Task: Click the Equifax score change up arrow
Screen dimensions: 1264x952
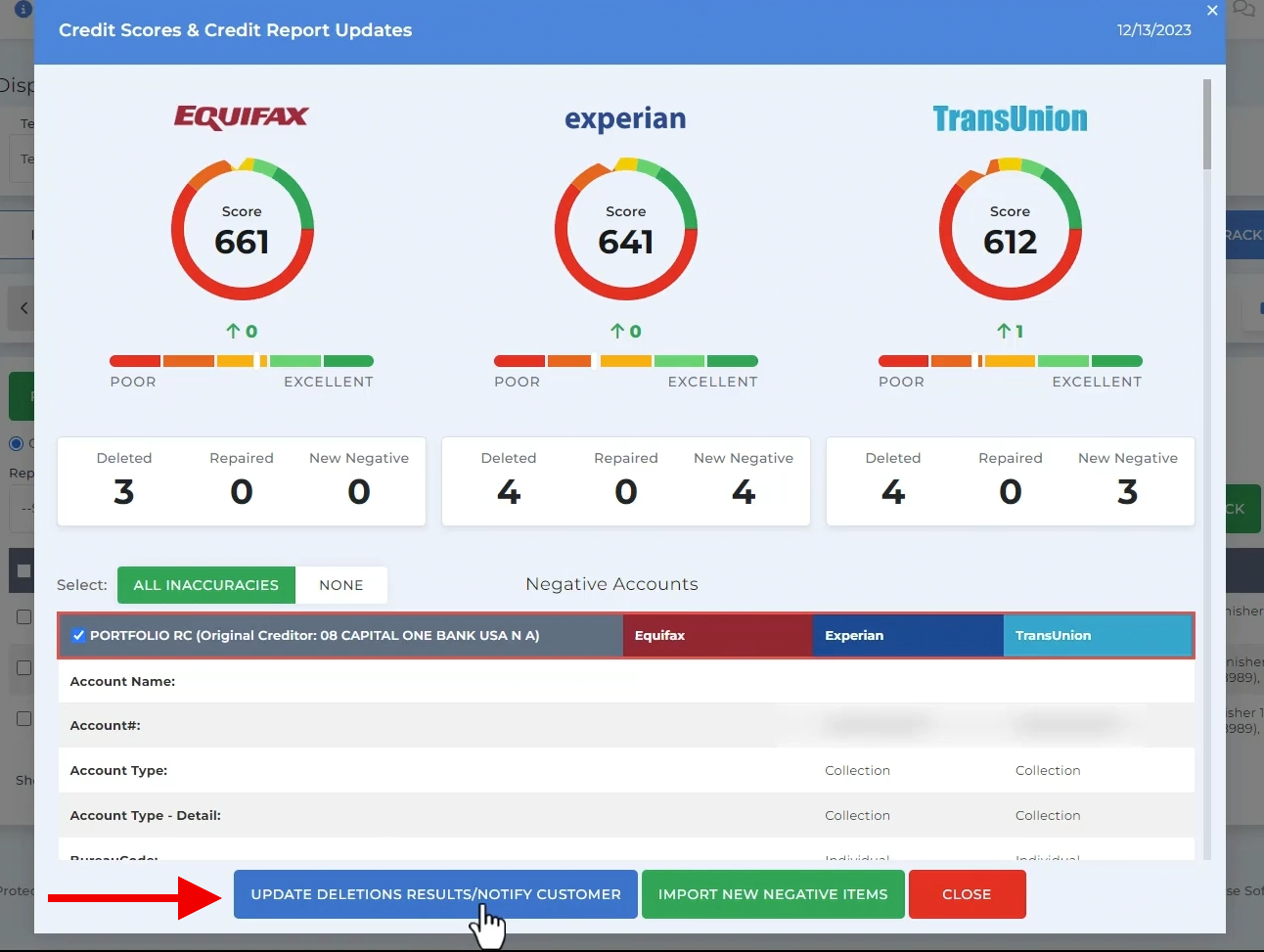Action: [233, 331]
